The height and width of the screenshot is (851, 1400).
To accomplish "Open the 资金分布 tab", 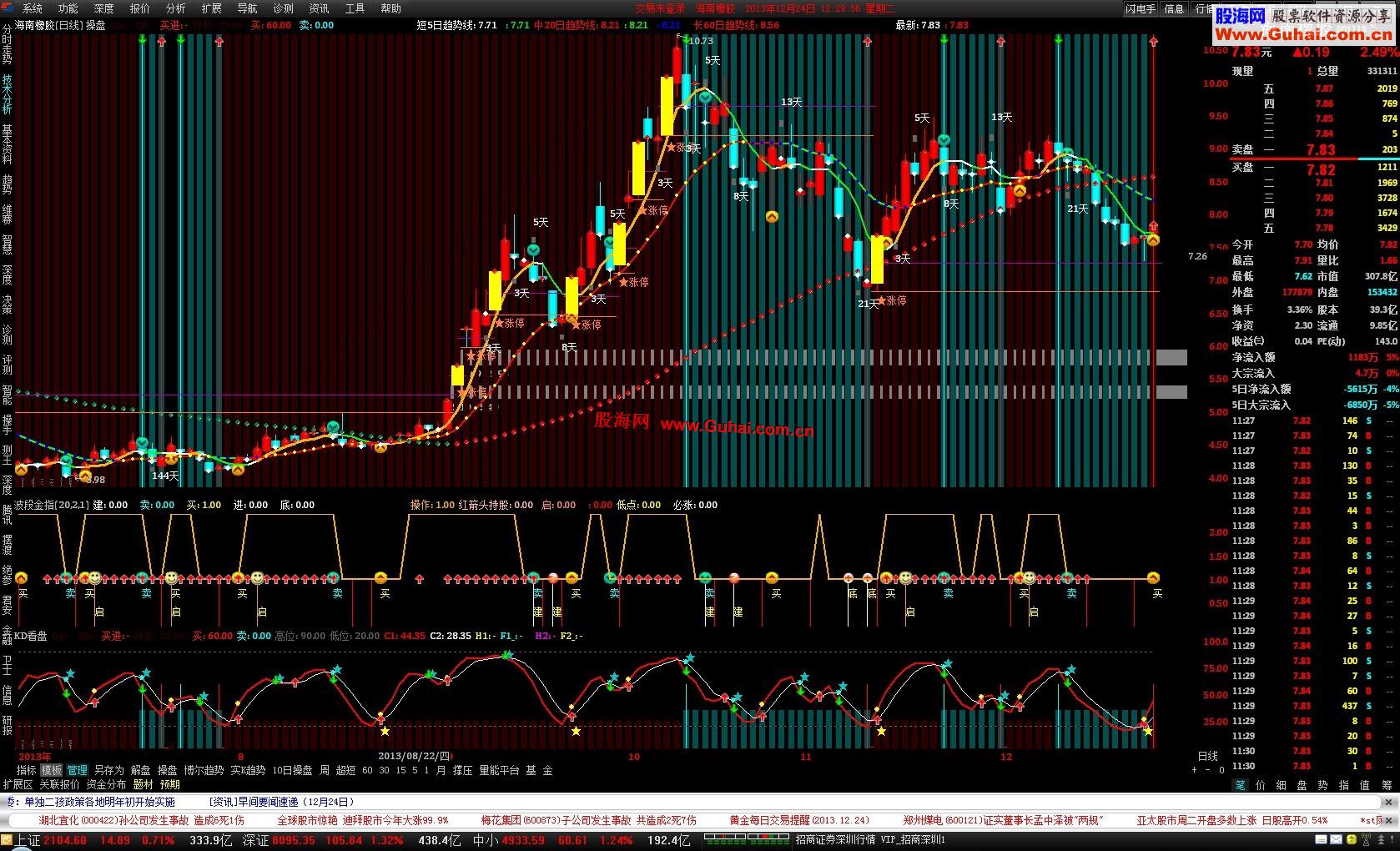I will click(x=106, y=784).
